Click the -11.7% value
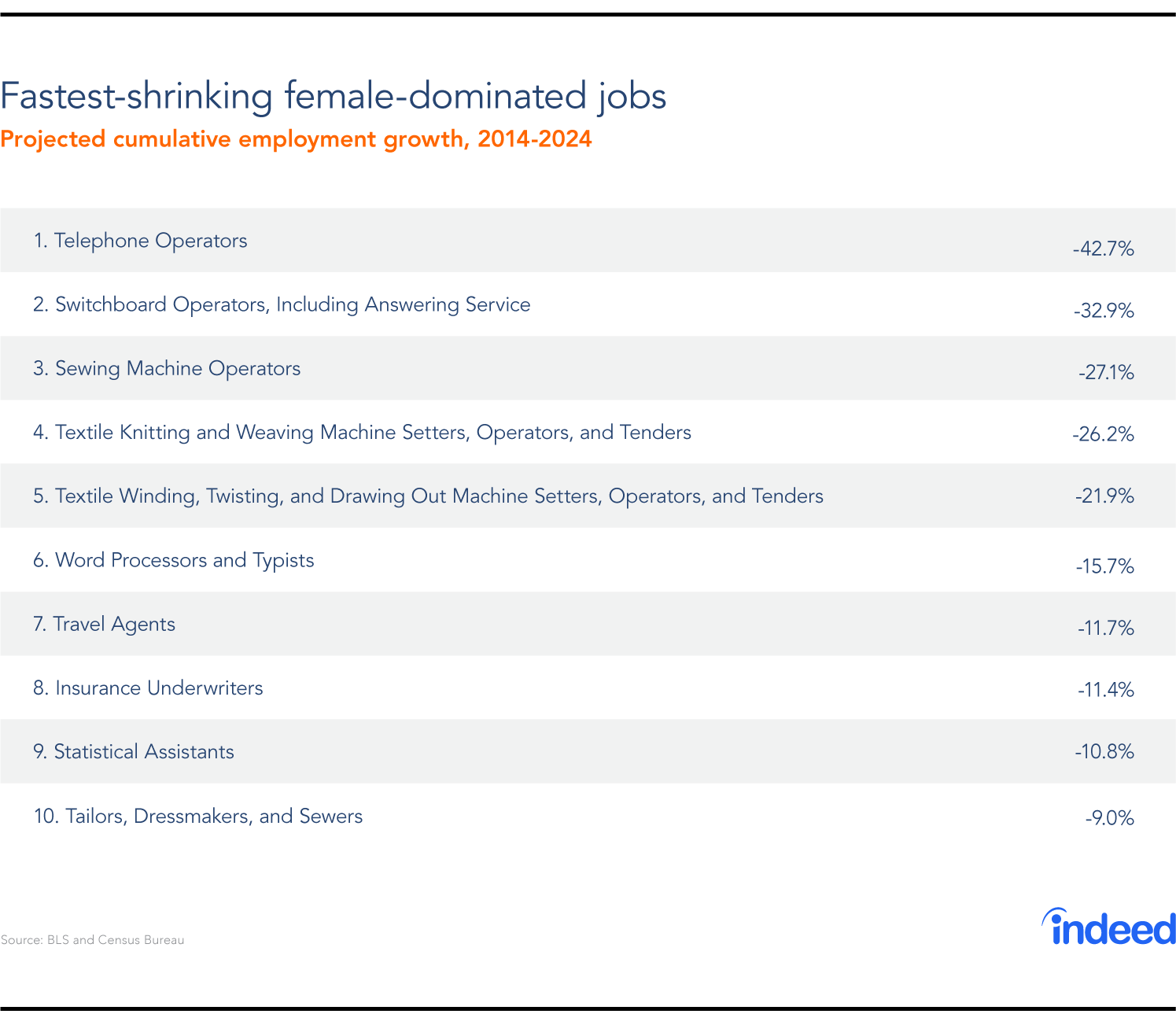Screen dimensions: 1176x1025 point(1106,629)
